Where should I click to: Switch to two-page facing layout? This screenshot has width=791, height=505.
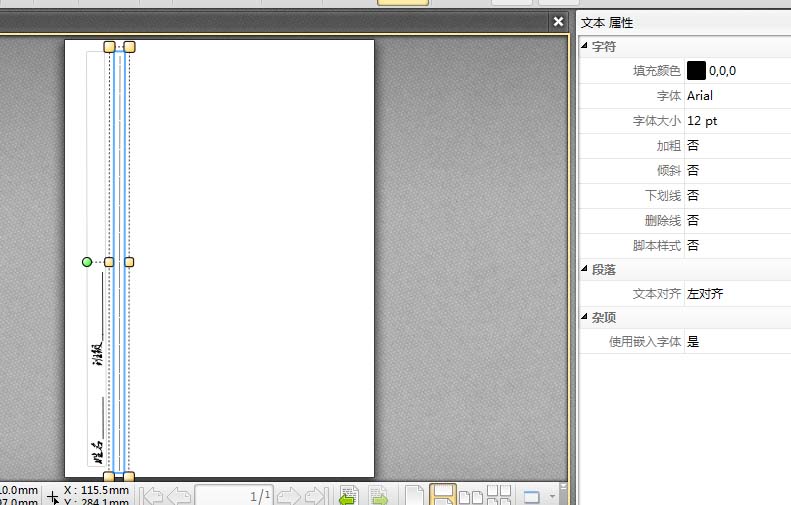(471, 496)
